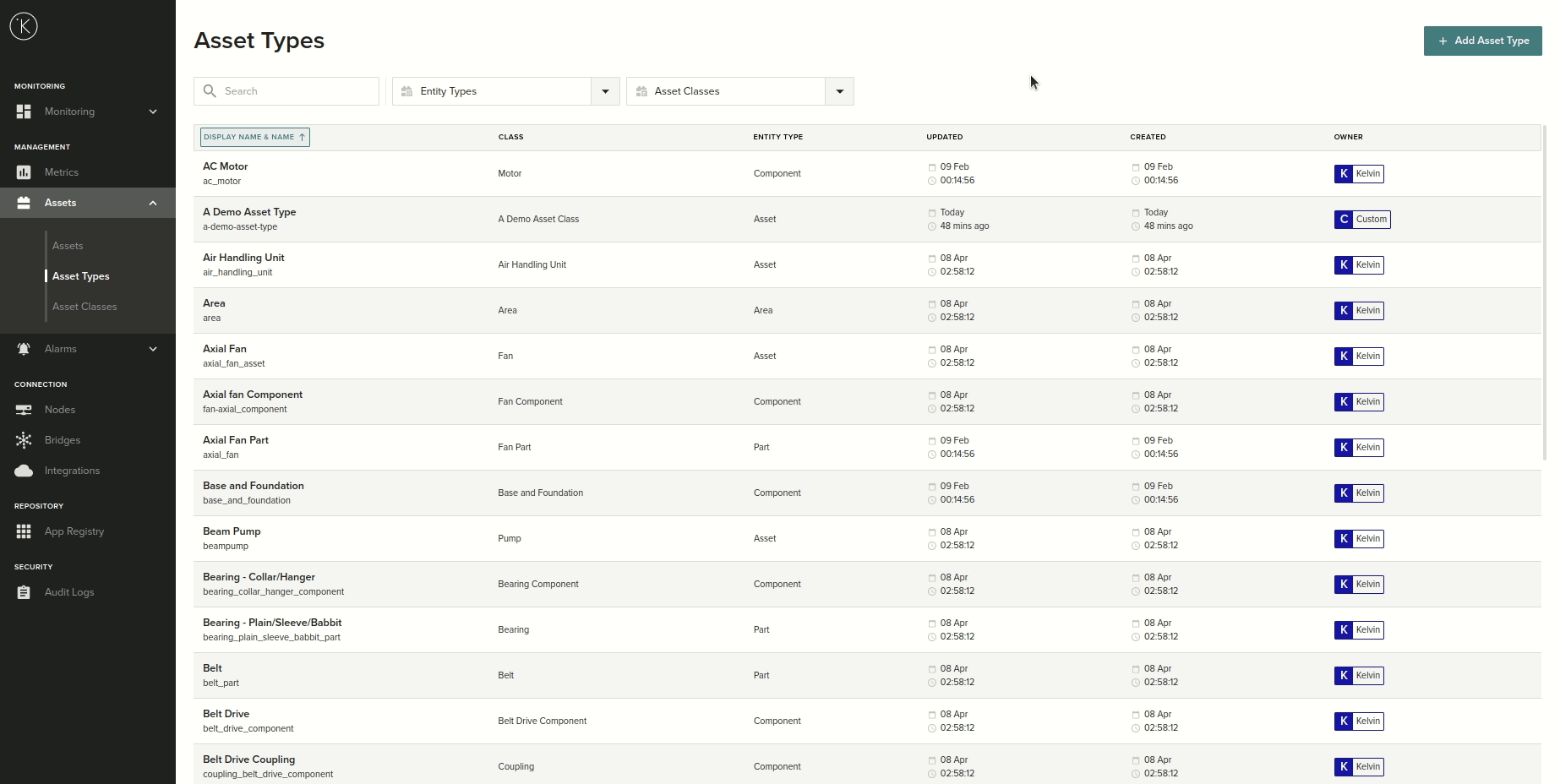1560x784 pixels.
Task: Go to Asset Classes submenu item
Action: (85, 307)
